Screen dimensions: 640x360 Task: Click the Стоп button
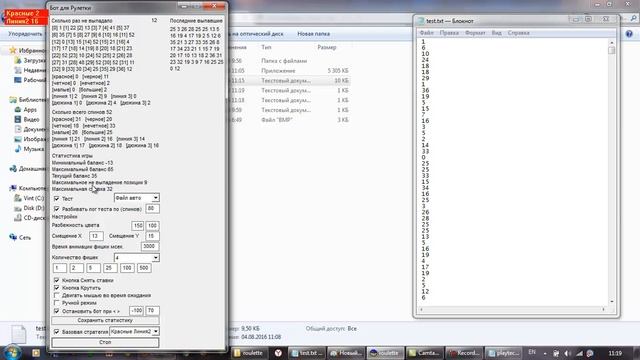pyautogui.click(x=105, y=342)
